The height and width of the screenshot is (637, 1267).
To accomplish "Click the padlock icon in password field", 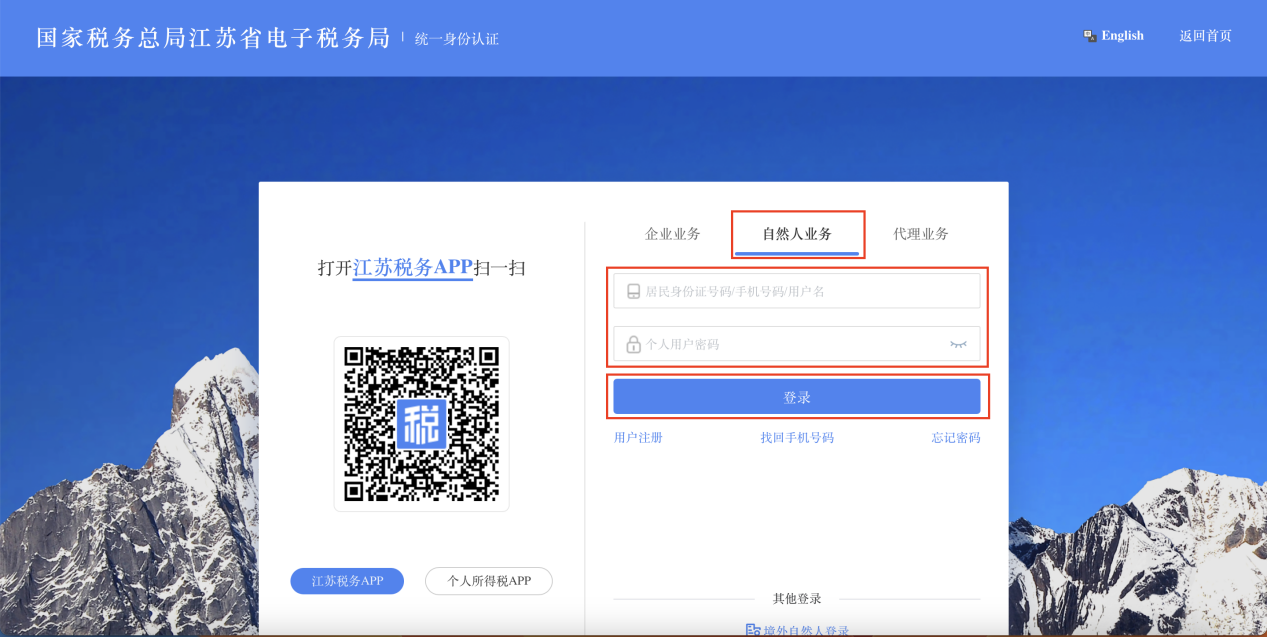I will point(633,344).
